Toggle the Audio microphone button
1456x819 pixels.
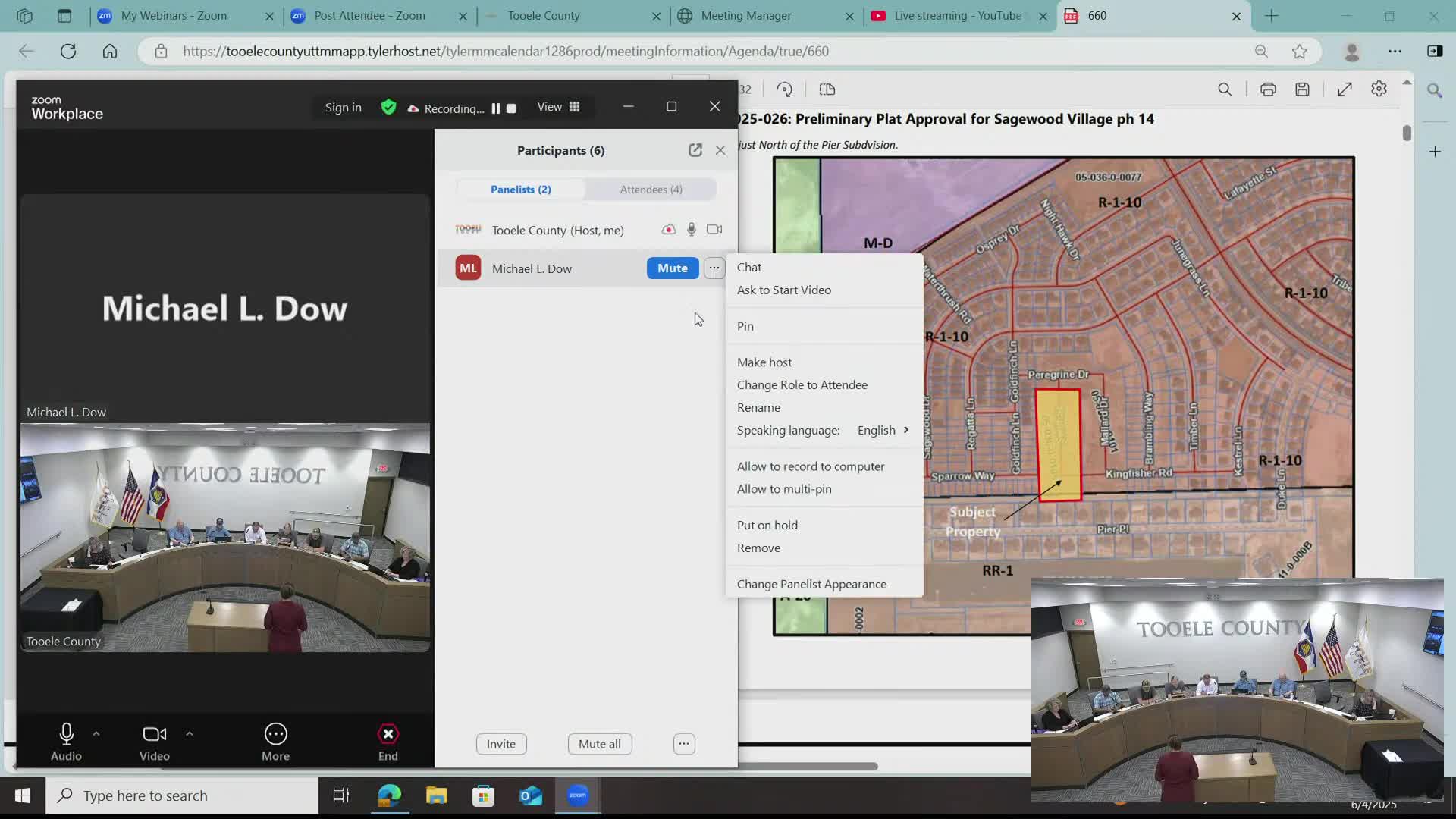66,742
